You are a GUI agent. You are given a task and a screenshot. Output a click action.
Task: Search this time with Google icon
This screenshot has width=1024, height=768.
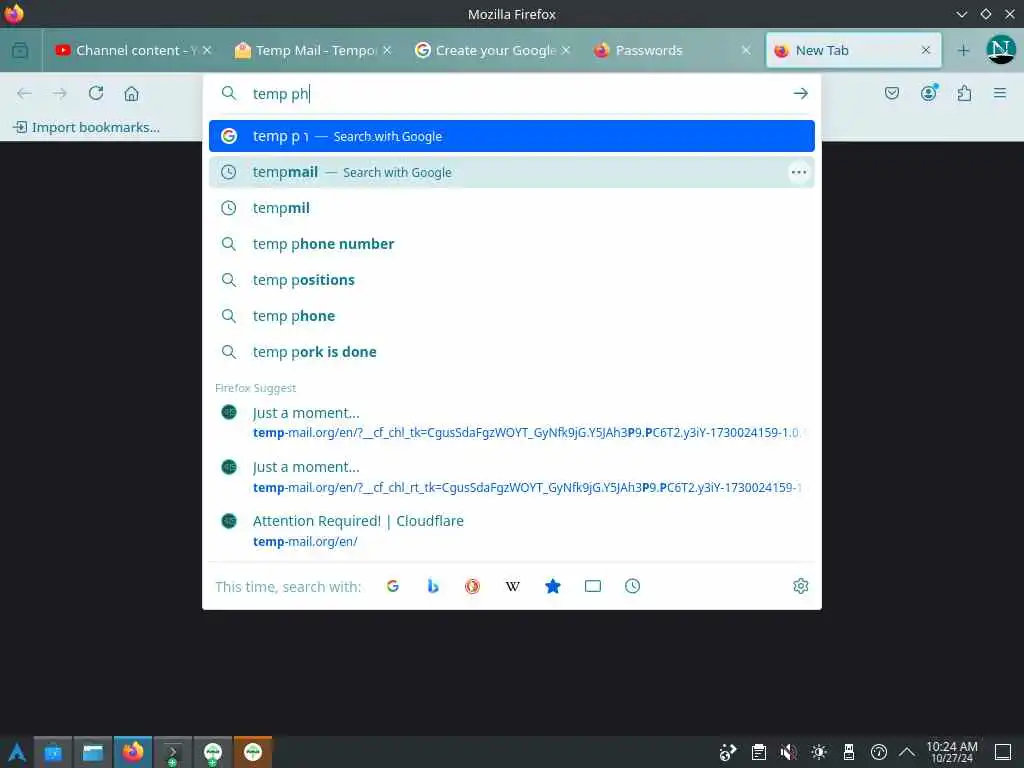392,586
